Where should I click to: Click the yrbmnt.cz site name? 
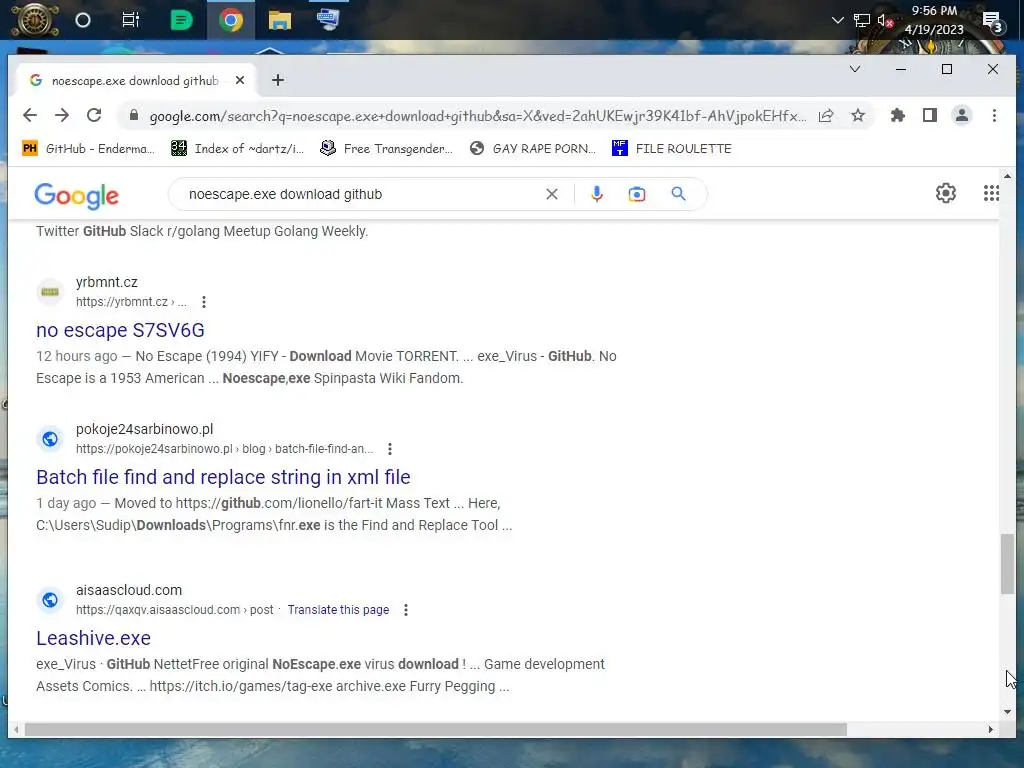point(106,282)
